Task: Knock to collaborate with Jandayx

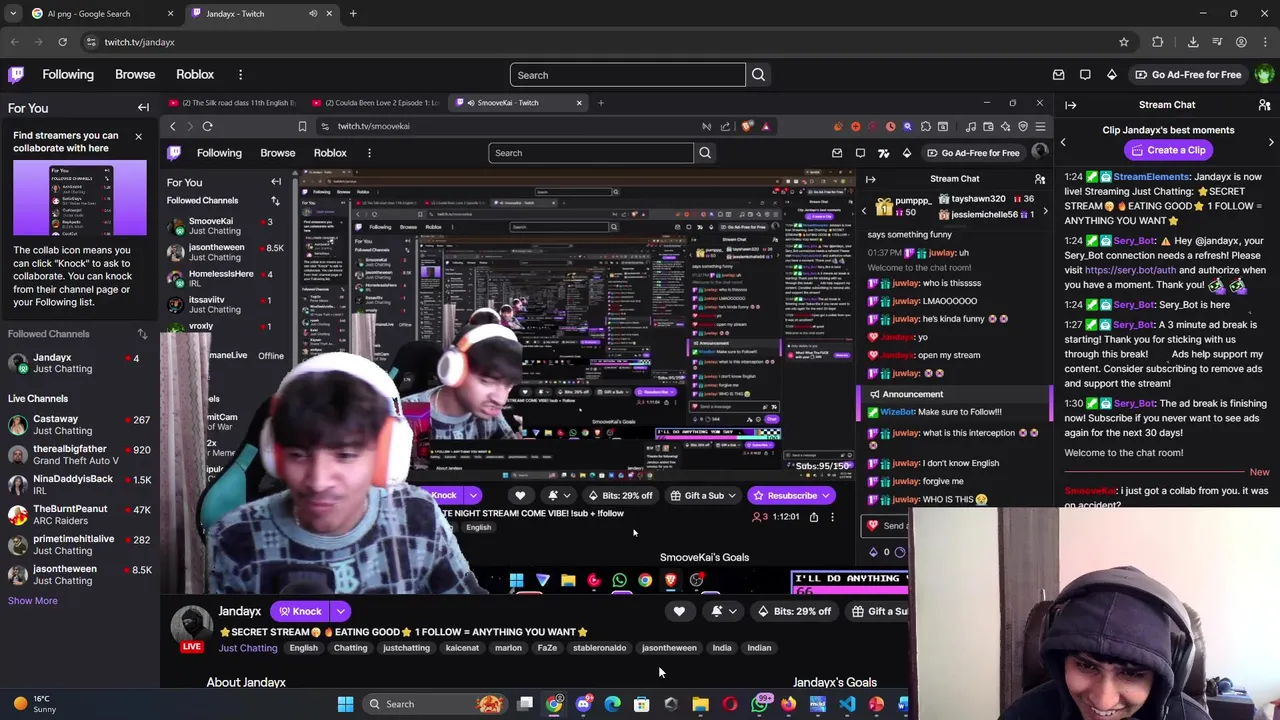Action: [x=300, y=611]
